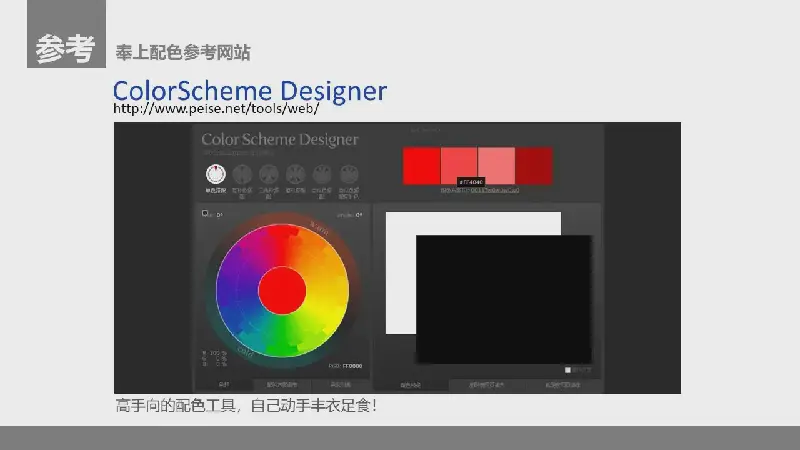Open the Color List tab under the wheel
The width and height of the screenshot is (800, 450).
[x=340, y=385]
